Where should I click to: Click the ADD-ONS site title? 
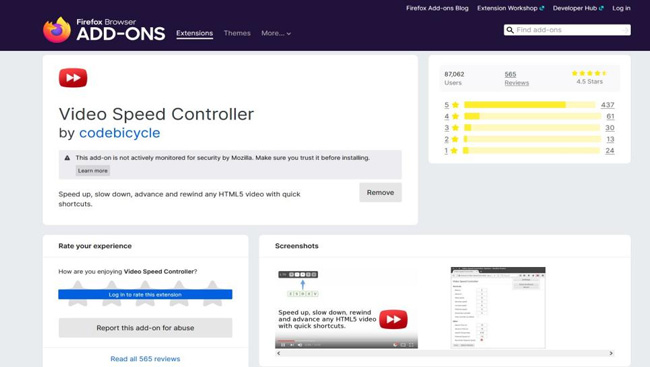coord(121,34)
